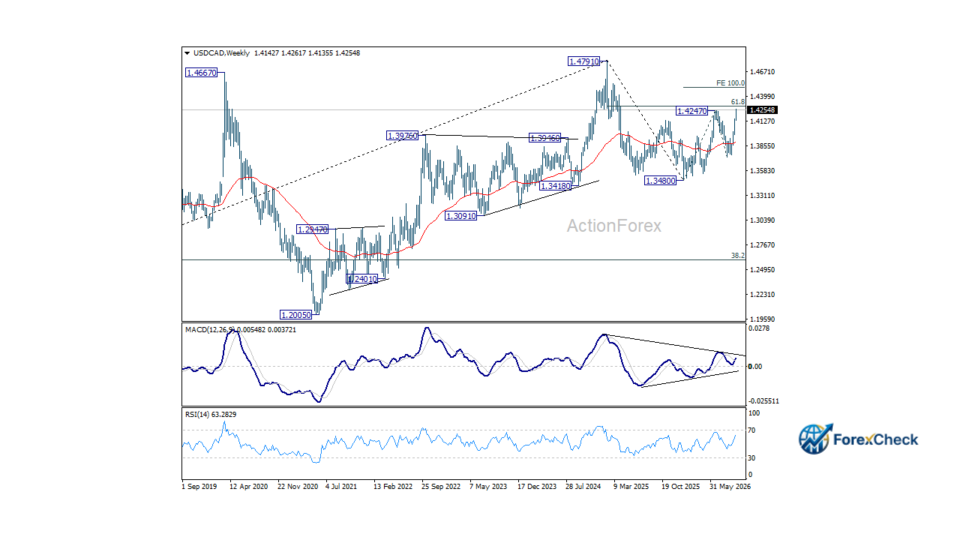
Task: Click the 4 Jul 2021 date label
Action: (x=342, y=487)
